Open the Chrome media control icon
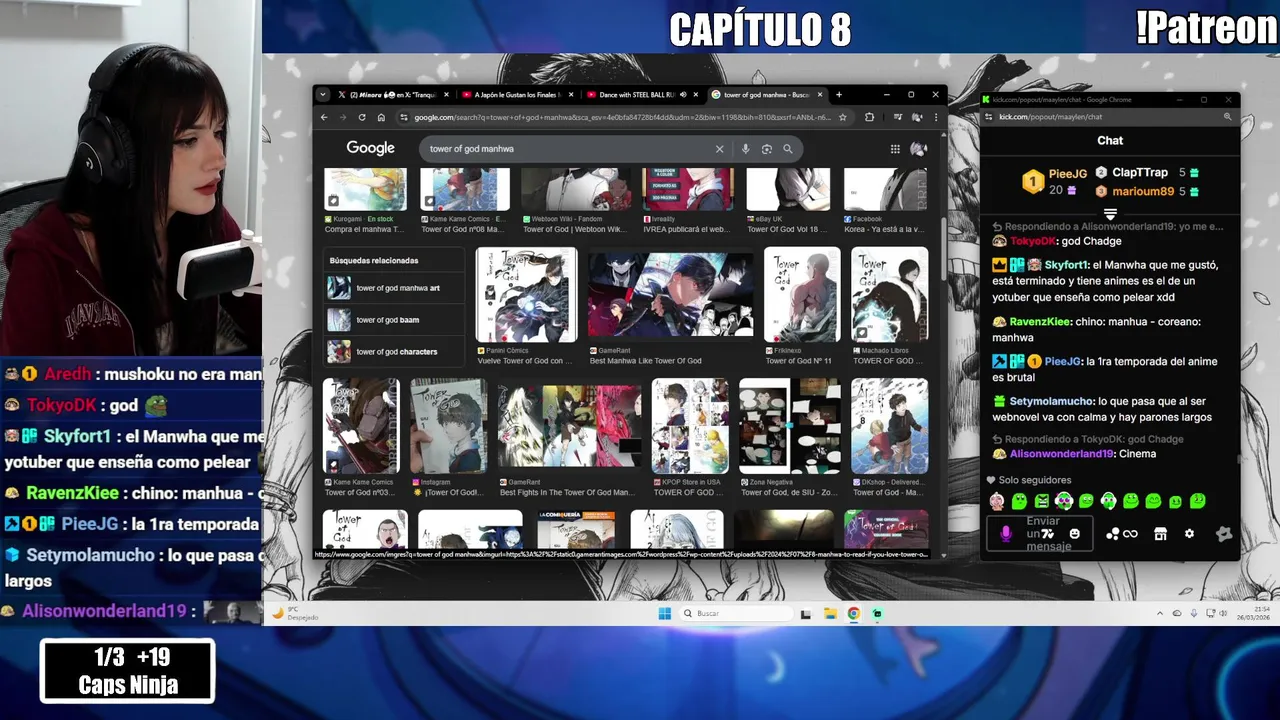This screenshot has width=1280, height=720. [897, 117]
